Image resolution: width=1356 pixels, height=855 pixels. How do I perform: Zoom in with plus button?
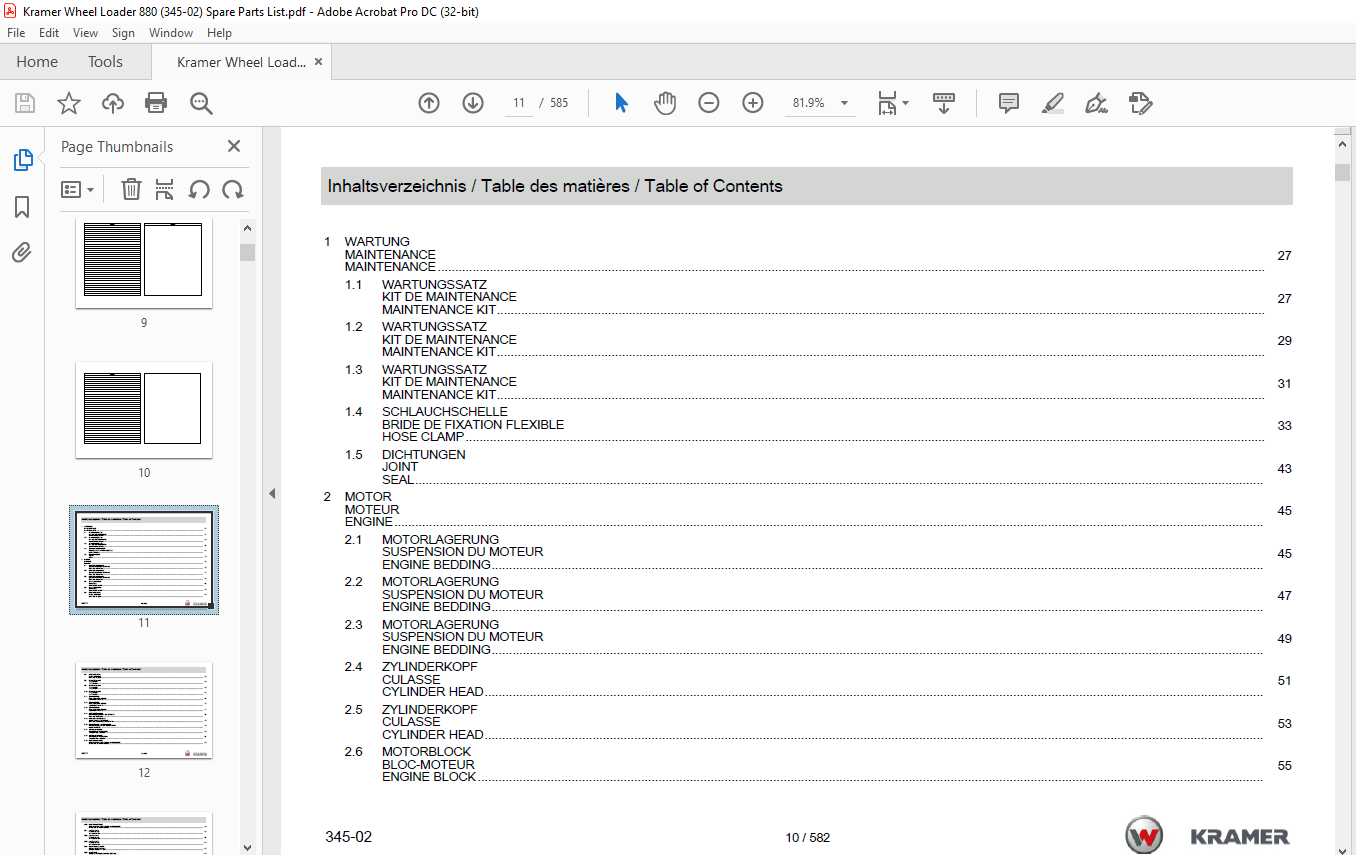point(753,103)
